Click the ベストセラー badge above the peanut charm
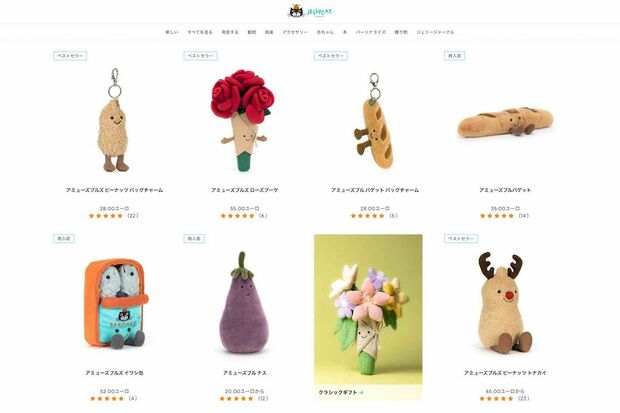Screen dimensions: 620x413 (x=70, y=56)
